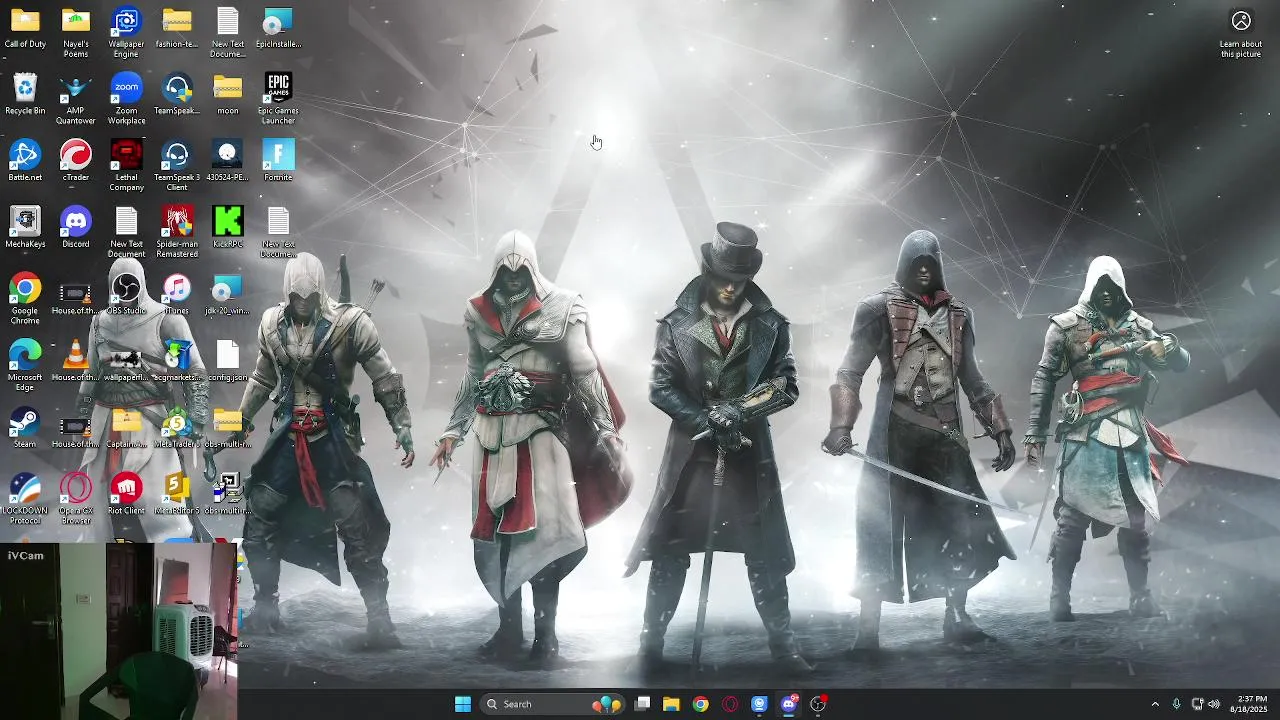The height and width of the screenshot is (720, 1280).
Task: Select the EpicInstaller file icon
Action: coord(278,28)
